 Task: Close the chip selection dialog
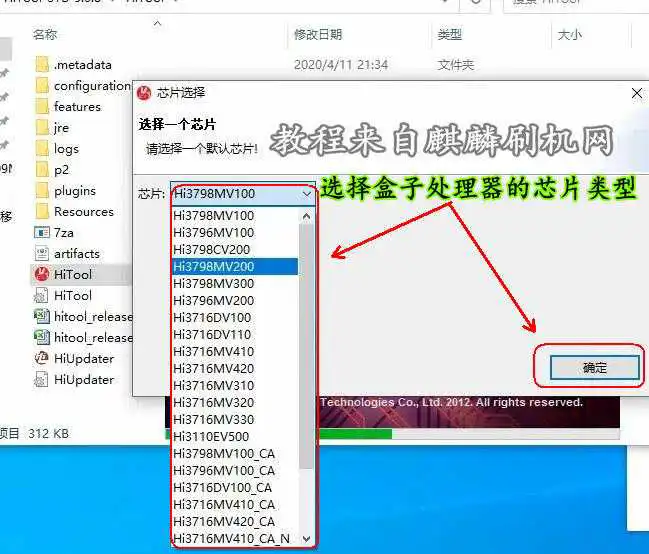click(x=637, y=93)
